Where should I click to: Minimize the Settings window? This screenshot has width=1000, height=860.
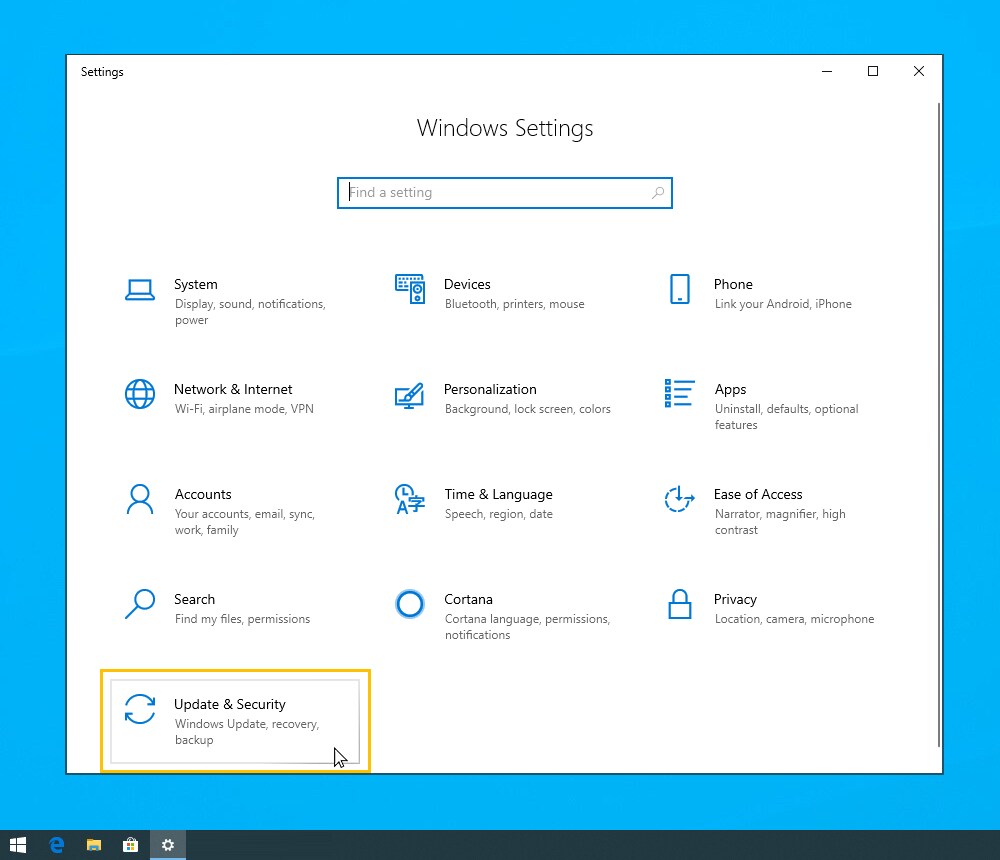coord(827,71)
